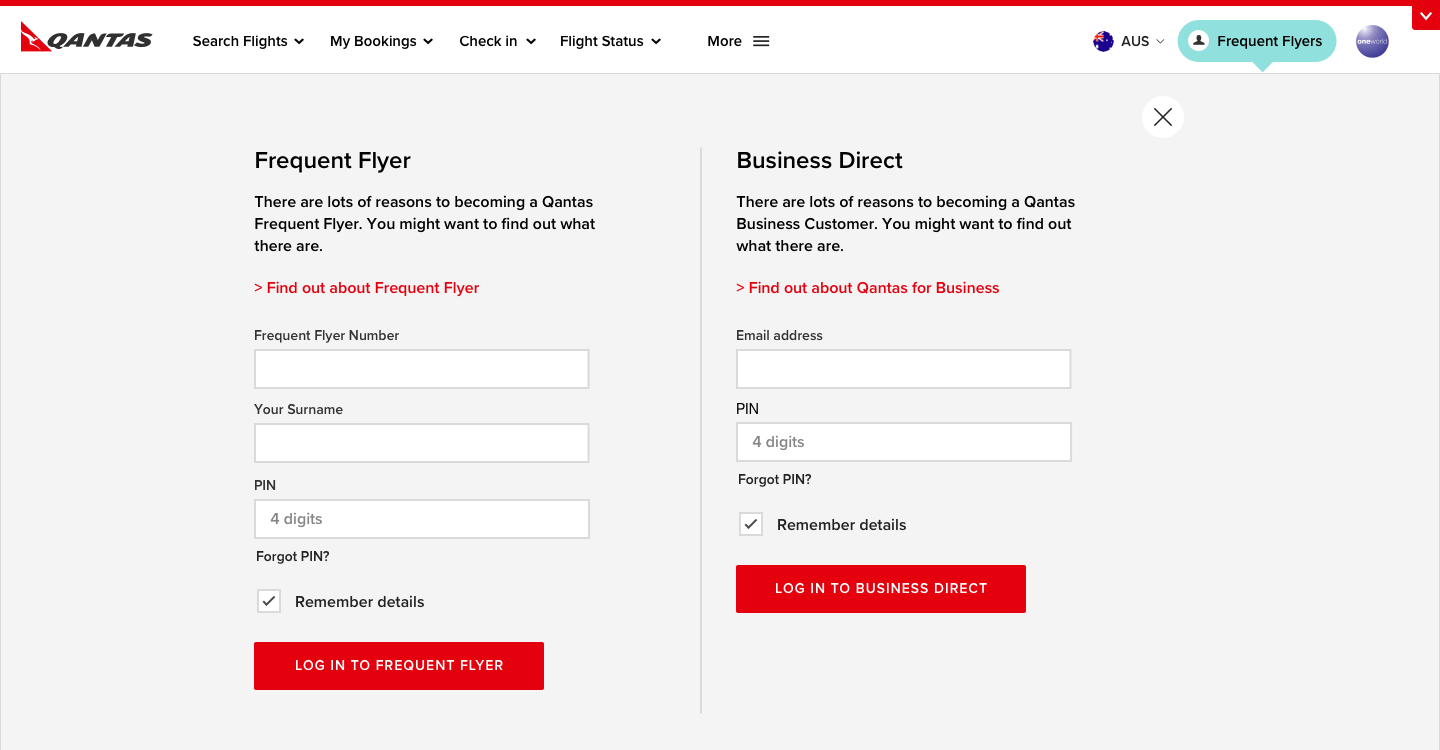The width and height of the screenshot is (1440, 750).
Task: Open the More hamburger menu
Action: point(738,41)
